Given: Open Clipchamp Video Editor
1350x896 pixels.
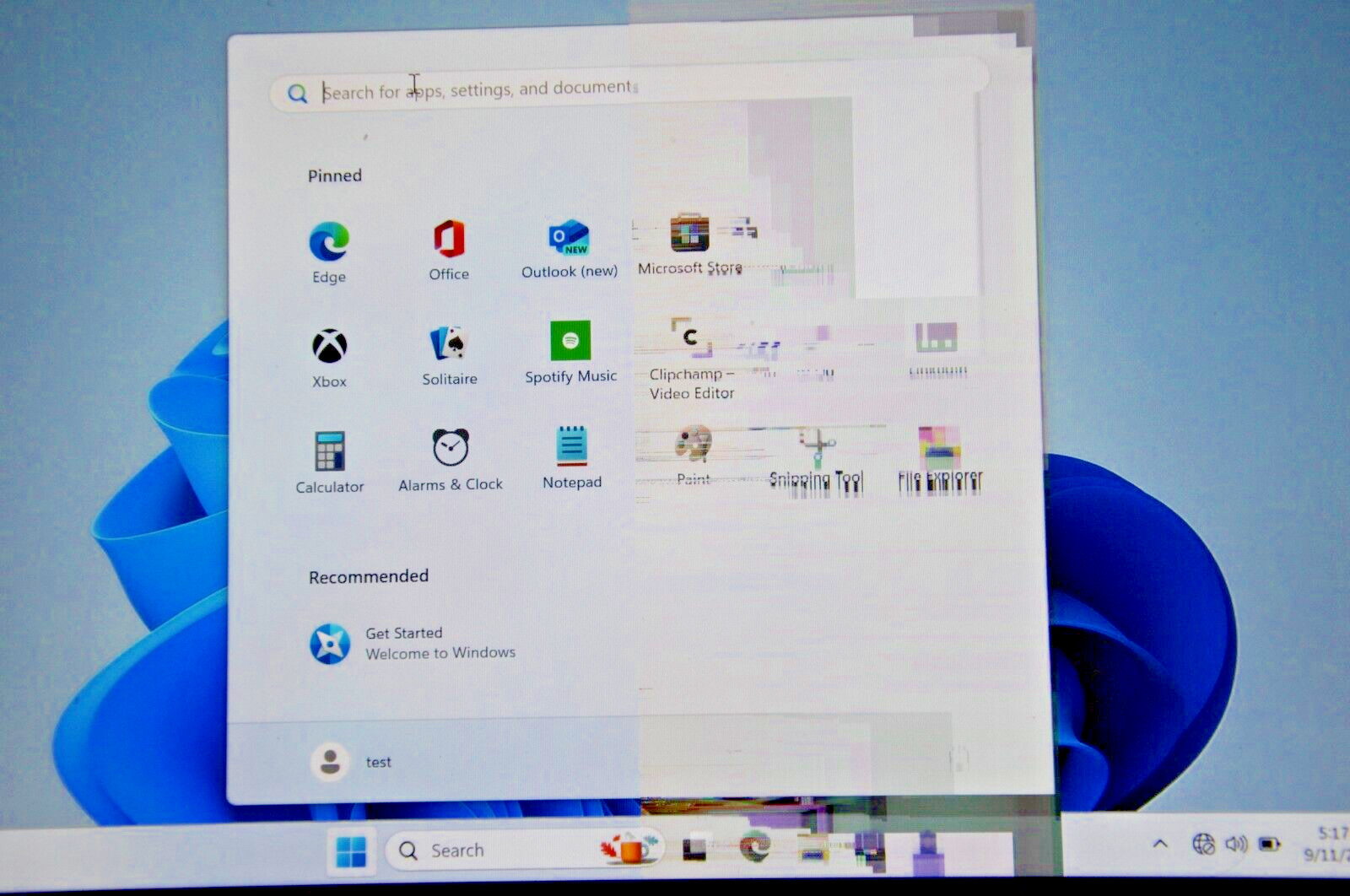Looking at the screenshot, I should click(692, 359).
